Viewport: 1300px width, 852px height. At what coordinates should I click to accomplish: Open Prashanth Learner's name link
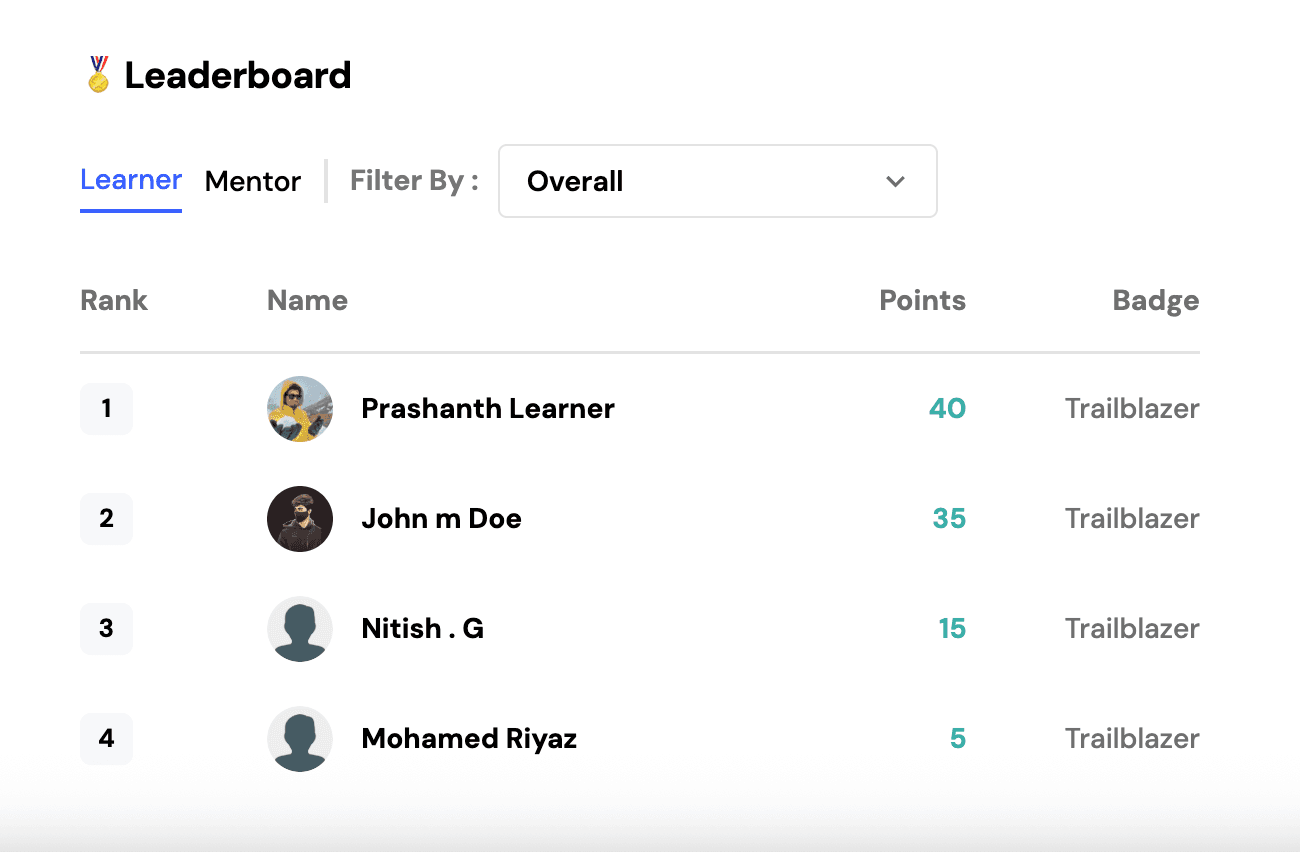click(488, 408)
